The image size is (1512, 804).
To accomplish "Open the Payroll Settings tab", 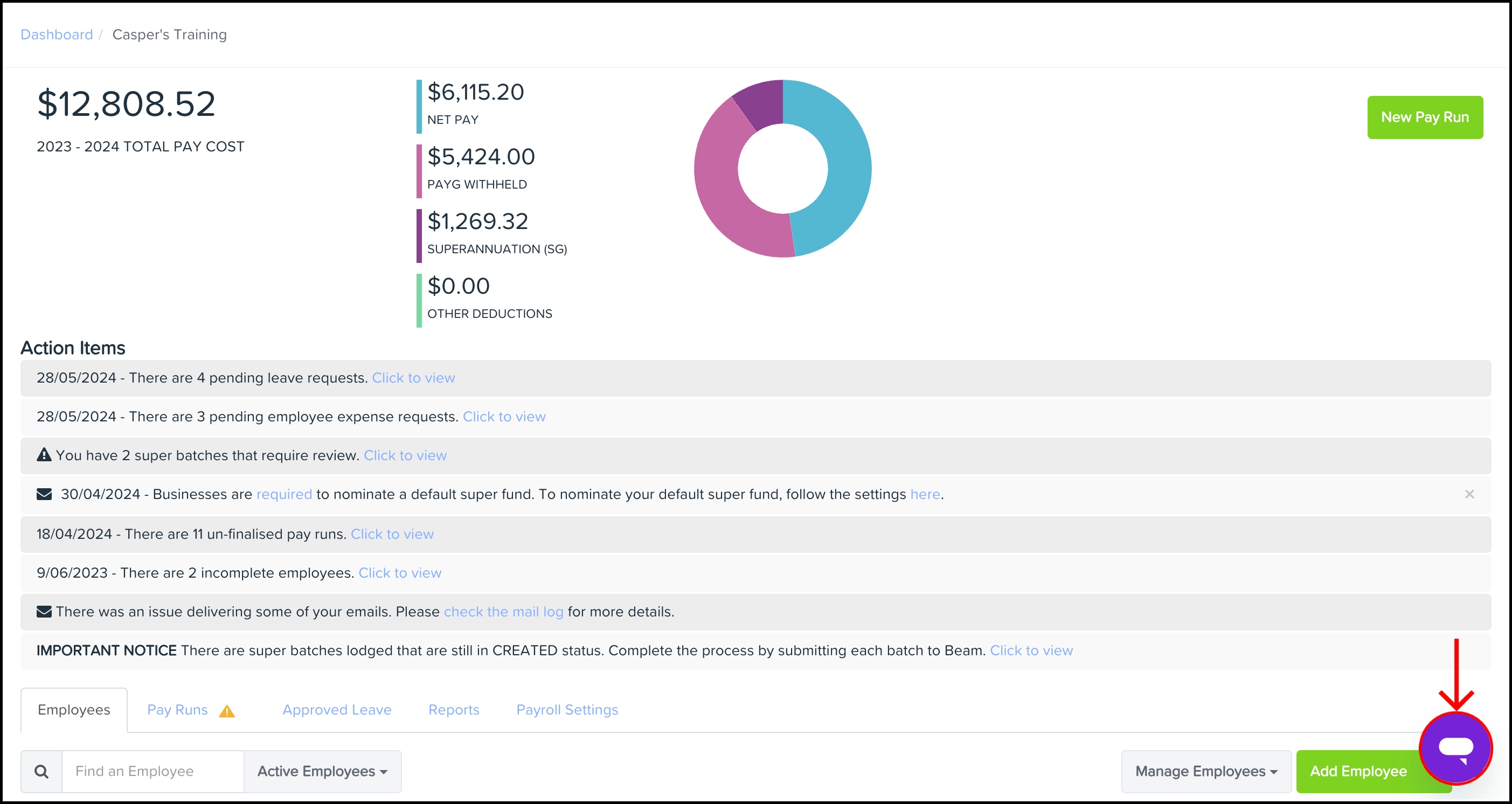I will coord(566,710).
